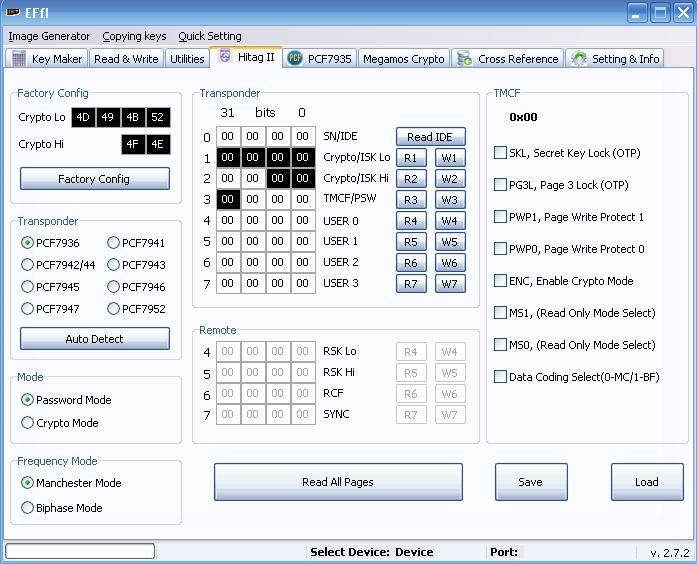Switch to the Utilities tab
Screen dimensions: 697x564
point(187,59)
